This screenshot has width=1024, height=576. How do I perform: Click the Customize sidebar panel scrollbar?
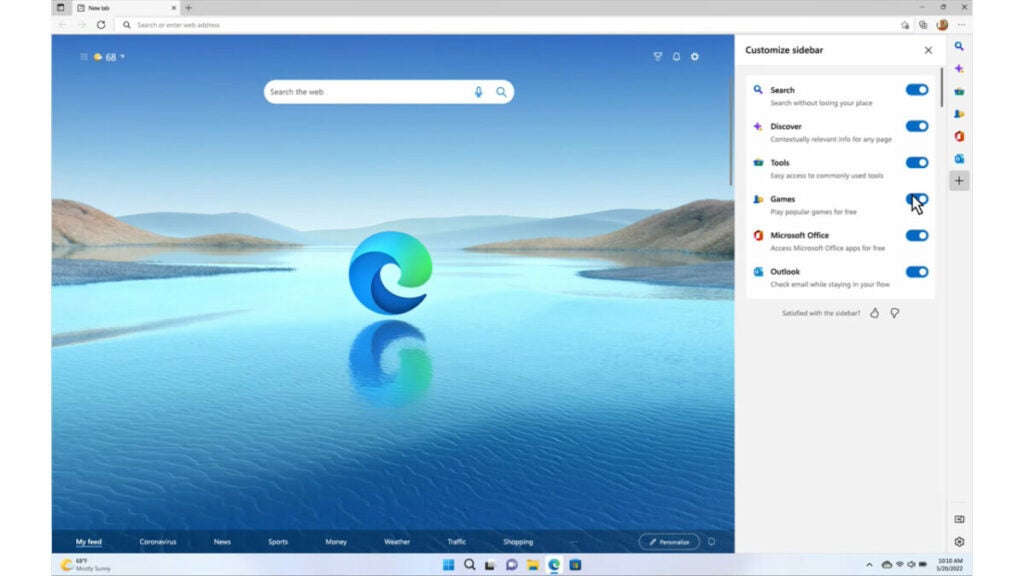(x=942, y=88)
